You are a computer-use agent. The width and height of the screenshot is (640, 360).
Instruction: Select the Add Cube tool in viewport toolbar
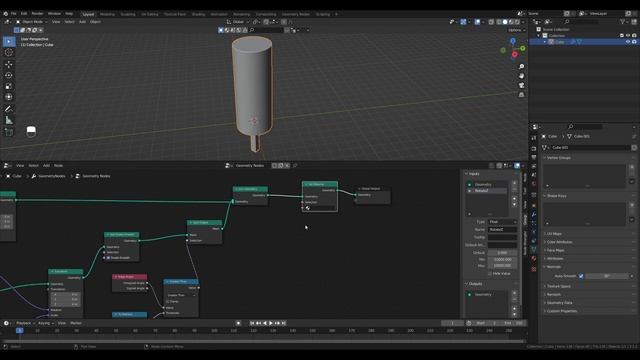pyautogui.click(x=9, y=132)
